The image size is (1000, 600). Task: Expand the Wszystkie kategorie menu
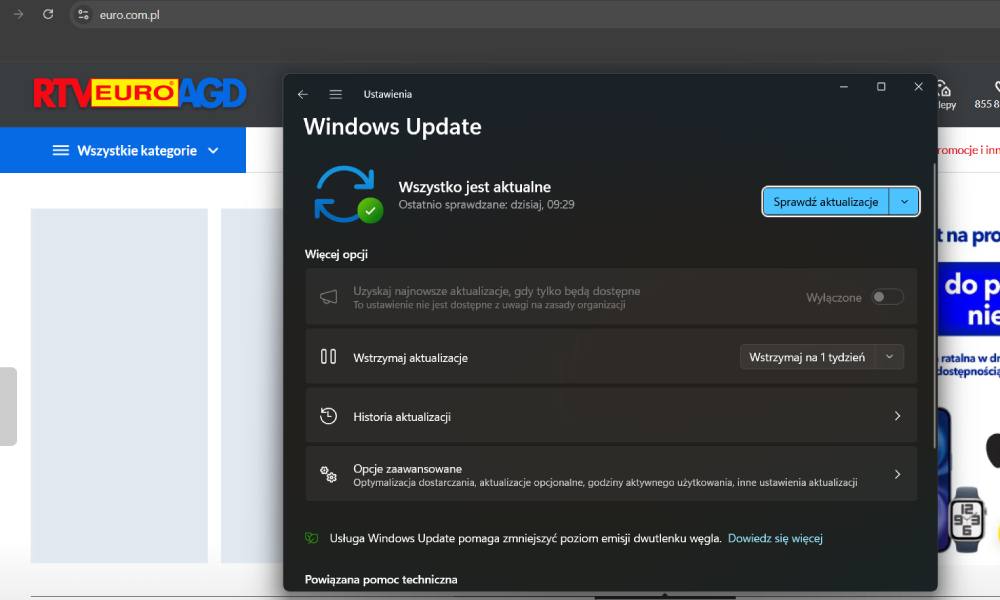135,151
